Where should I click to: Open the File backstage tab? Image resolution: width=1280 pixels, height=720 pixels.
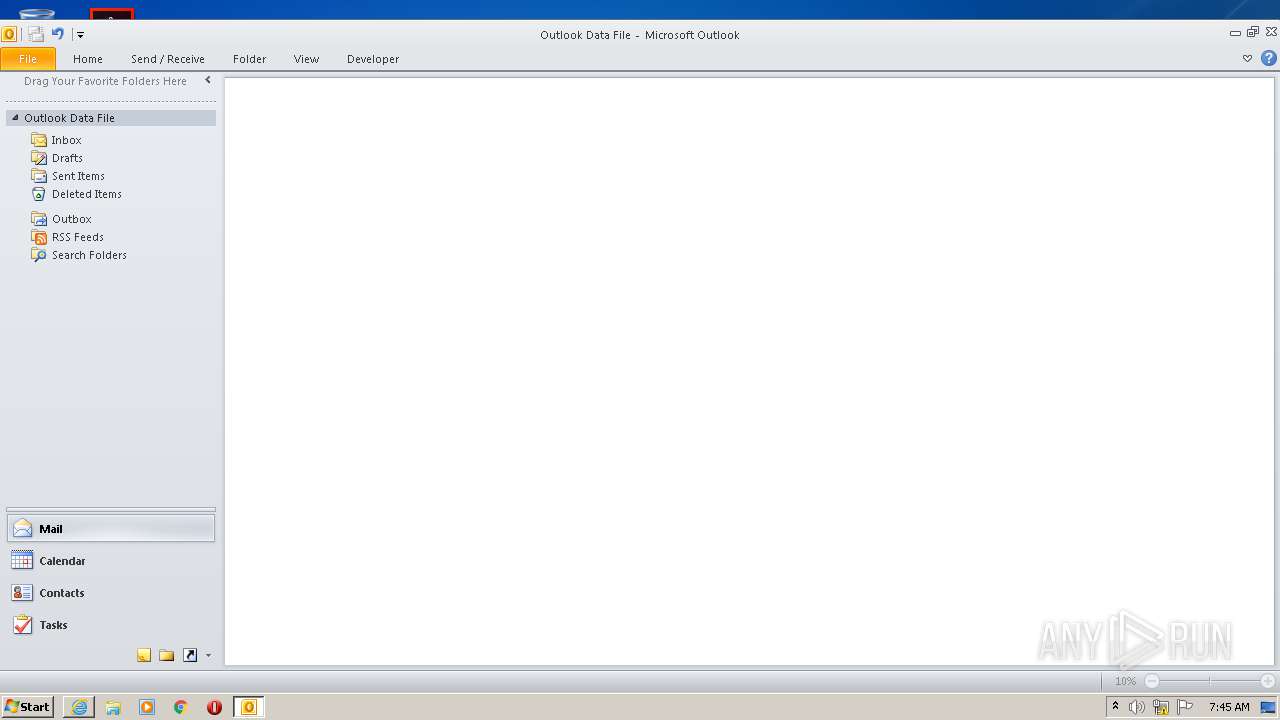28,59
